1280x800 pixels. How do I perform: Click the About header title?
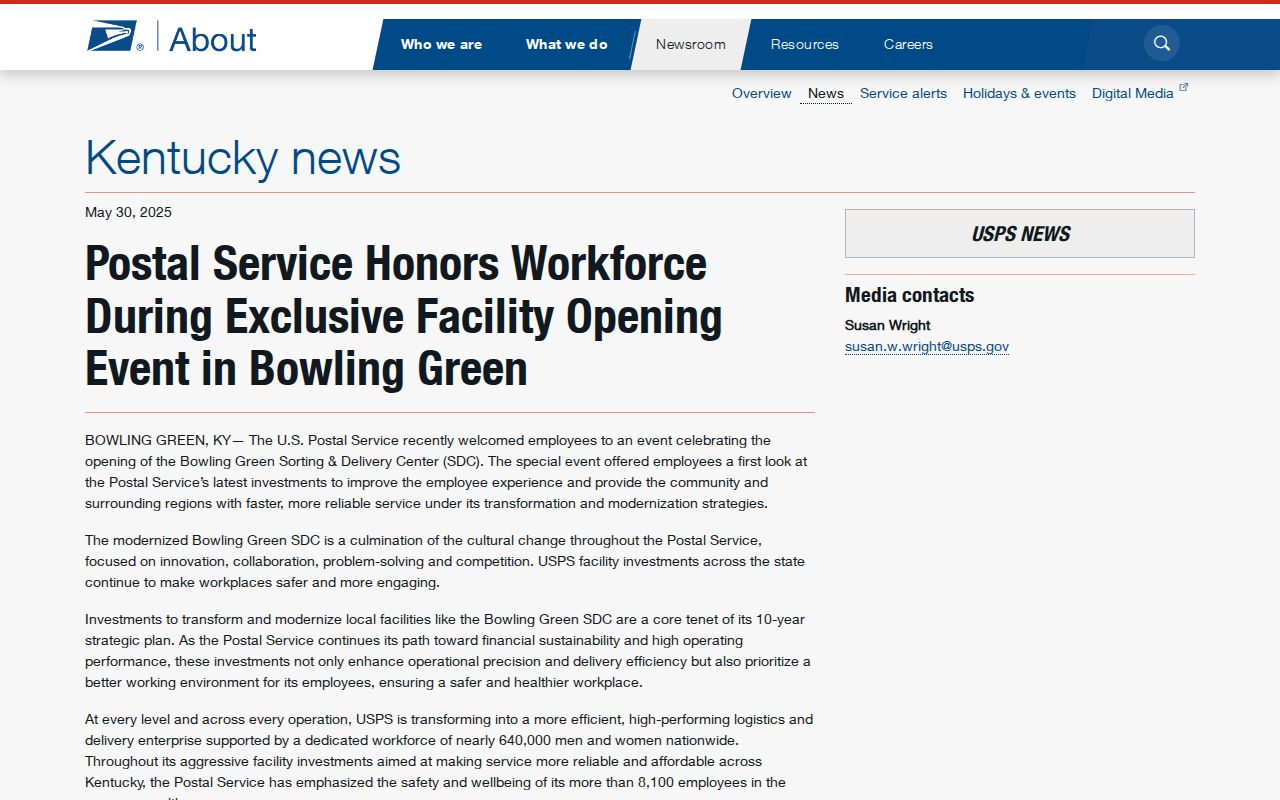213,39
